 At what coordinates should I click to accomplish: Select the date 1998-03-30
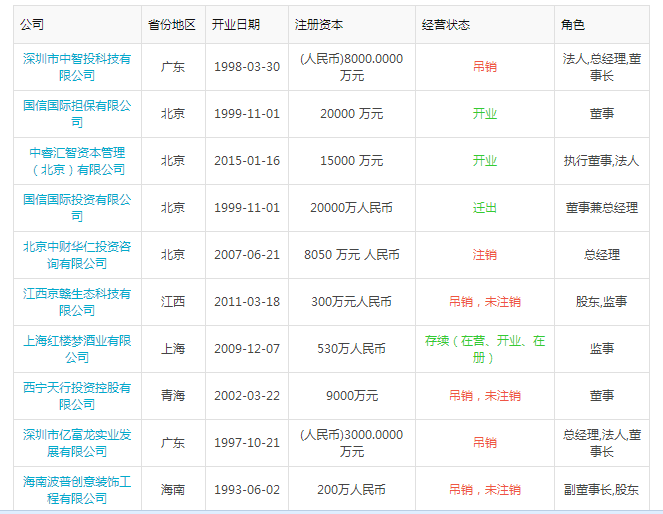pyautogui.click(x=247, y=67)
